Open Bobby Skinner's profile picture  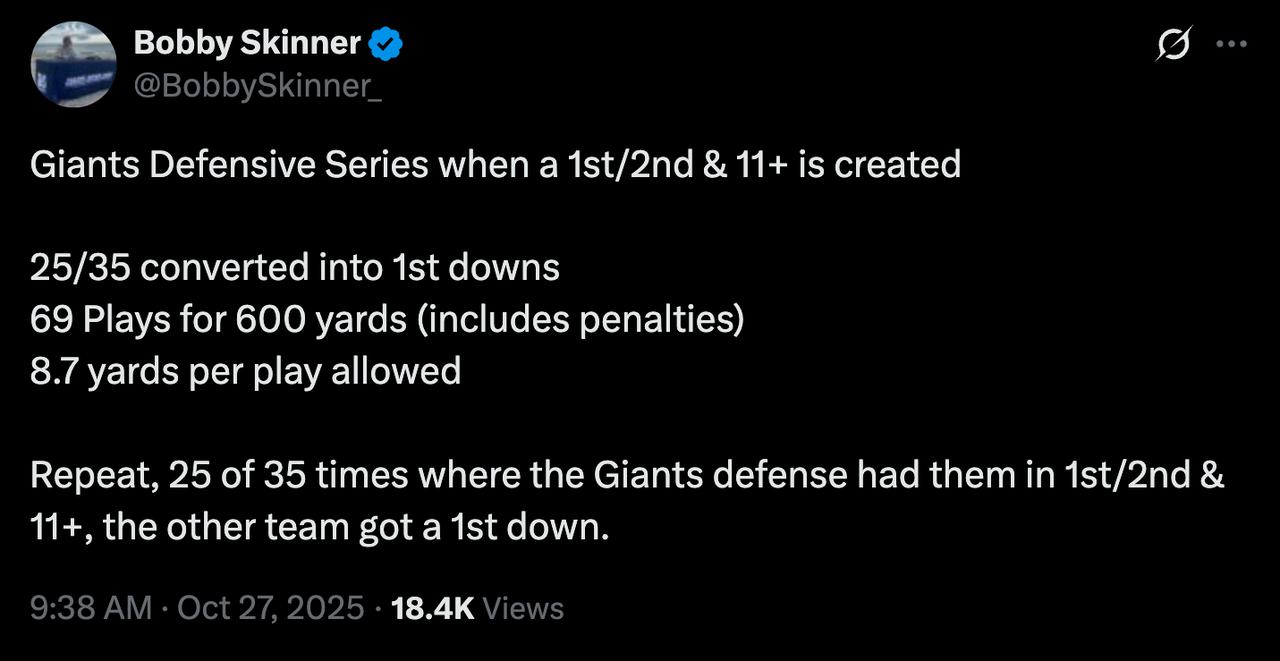coord(73,64)
